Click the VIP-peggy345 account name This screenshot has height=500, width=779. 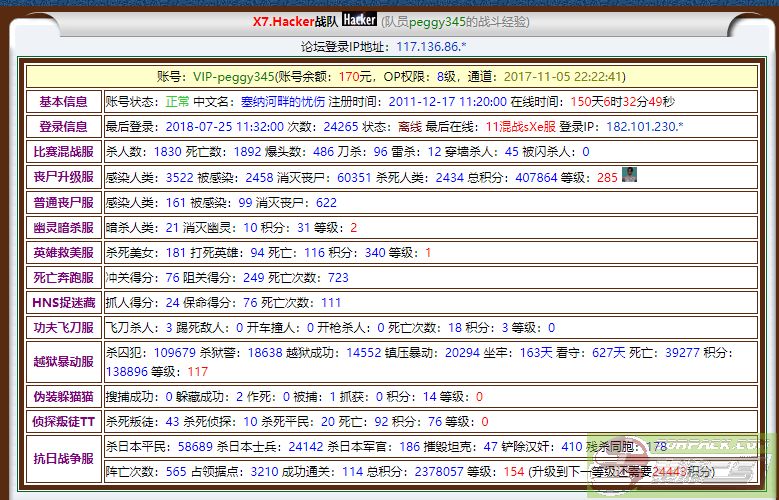234,76
